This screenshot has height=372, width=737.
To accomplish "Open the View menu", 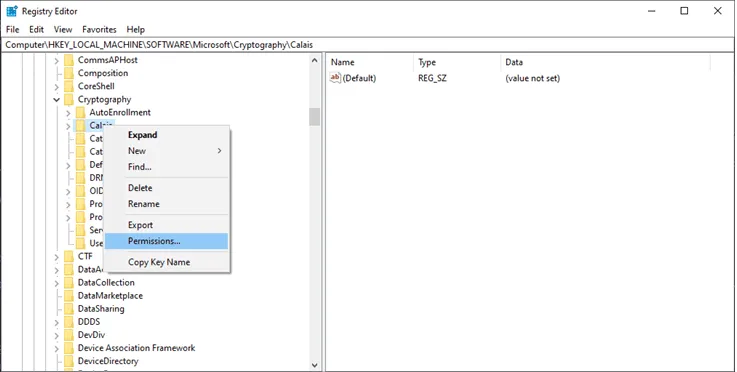I will (63, 29).
